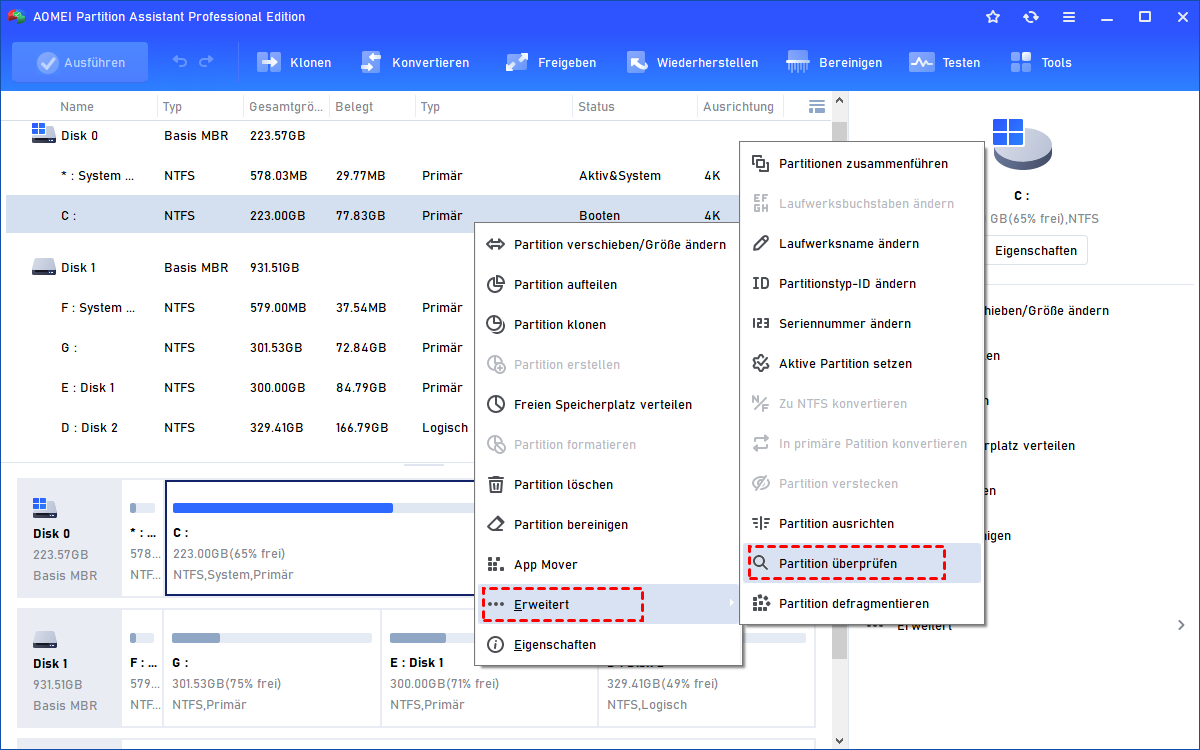Click the undo arrow icon
1200x750 pixels.
[x=180, y=62]
